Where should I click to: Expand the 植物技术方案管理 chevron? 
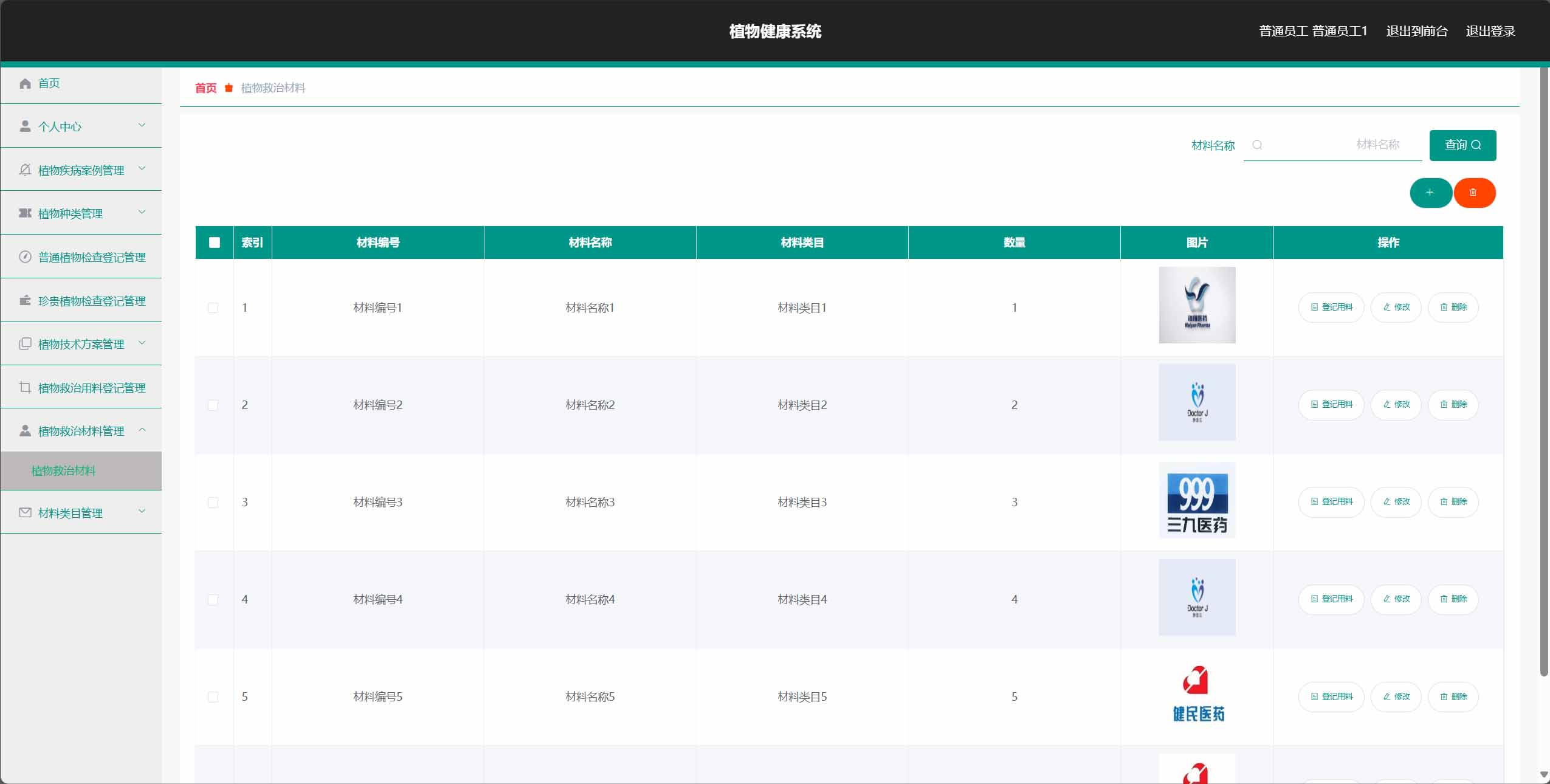142,343
